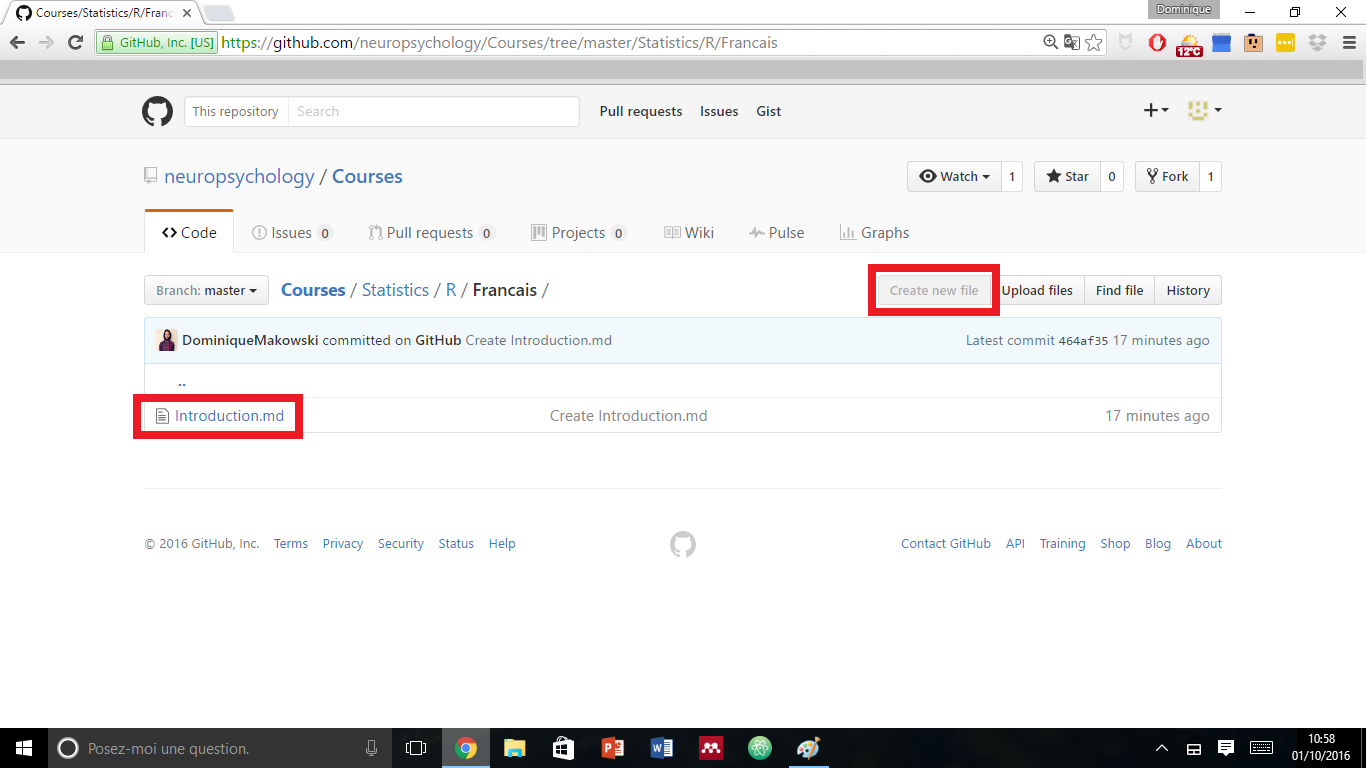This screenshot has height=768, width=1366.
Task: Open File Explorer from the taskbar
Action: pyautogui.click(x=514, y=748)
